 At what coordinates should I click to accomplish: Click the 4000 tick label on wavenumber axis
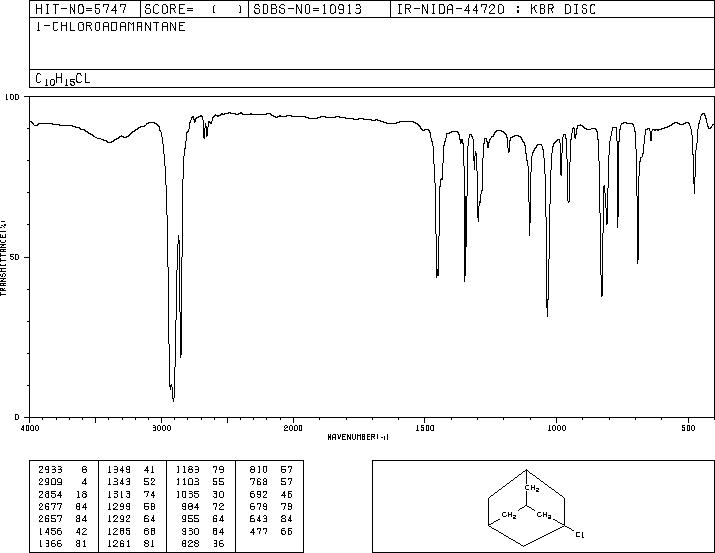(x=30, y=428)
